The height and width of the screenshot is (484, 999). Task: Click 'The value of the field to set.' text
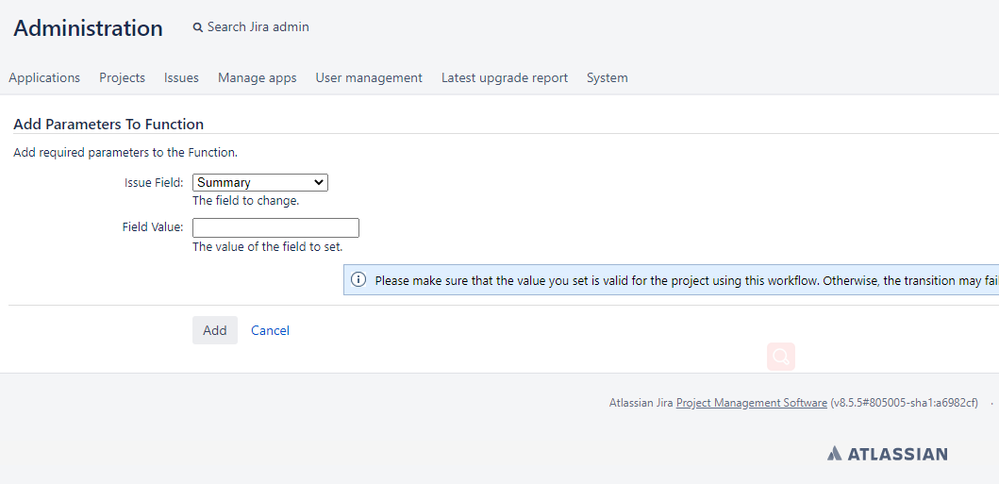pyautogui.click(x=268, y=246)
